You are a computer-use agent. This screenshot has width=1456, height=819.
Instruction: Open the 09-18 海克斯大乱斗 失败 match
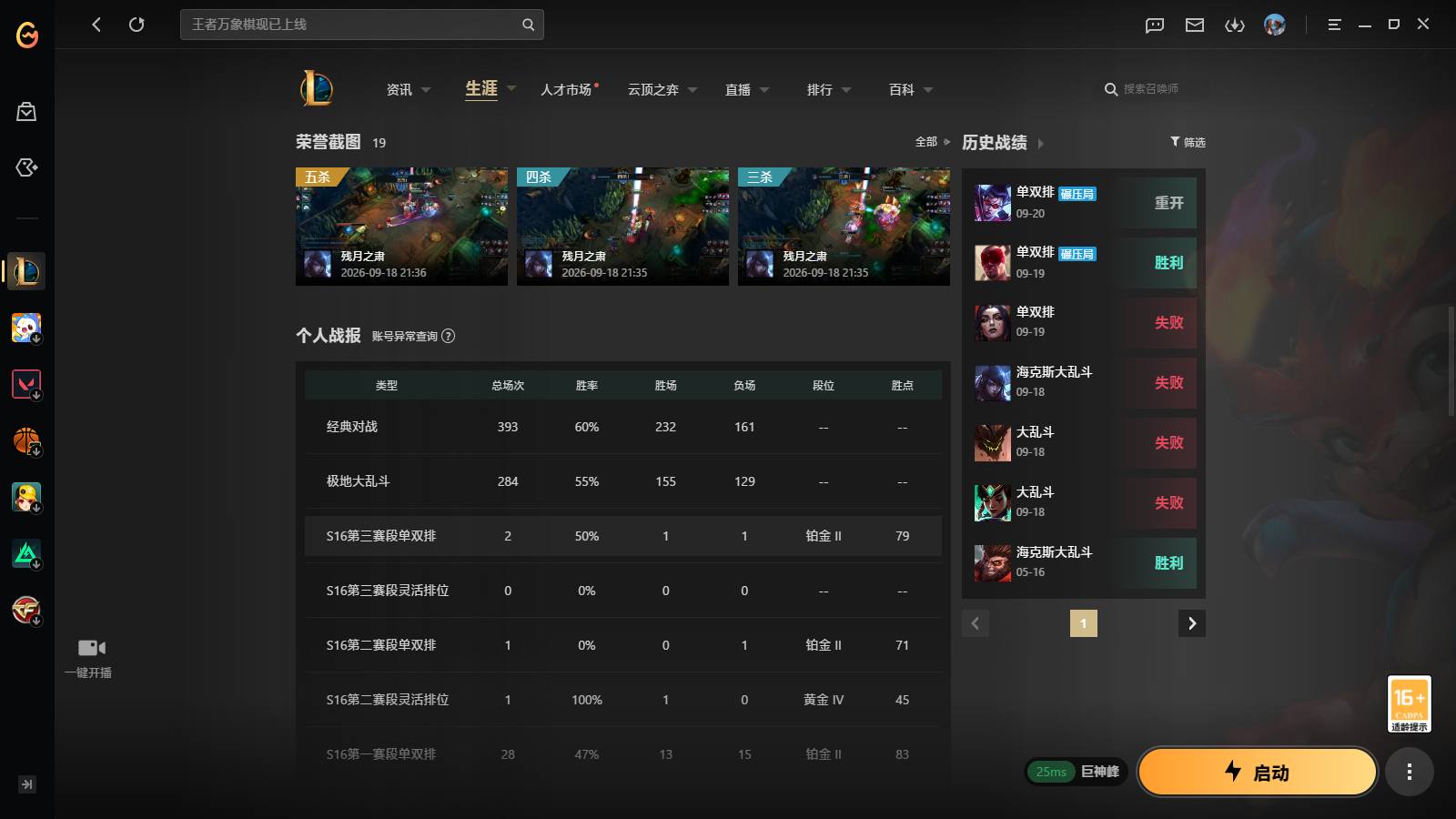click(1084, 383)
